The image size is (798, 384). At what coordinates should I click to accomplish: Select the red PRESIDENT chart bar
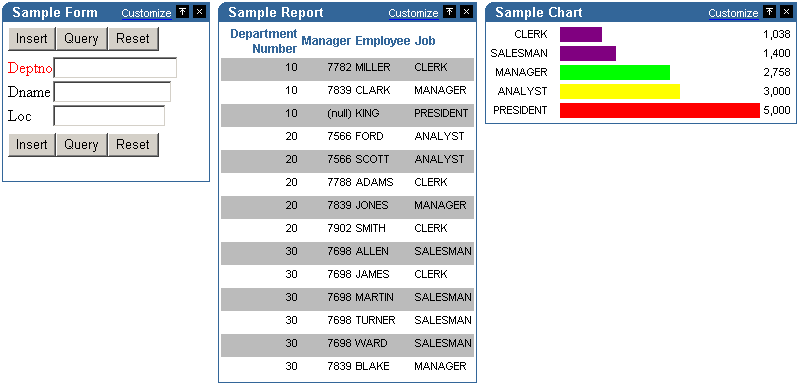tap(660, 110)
